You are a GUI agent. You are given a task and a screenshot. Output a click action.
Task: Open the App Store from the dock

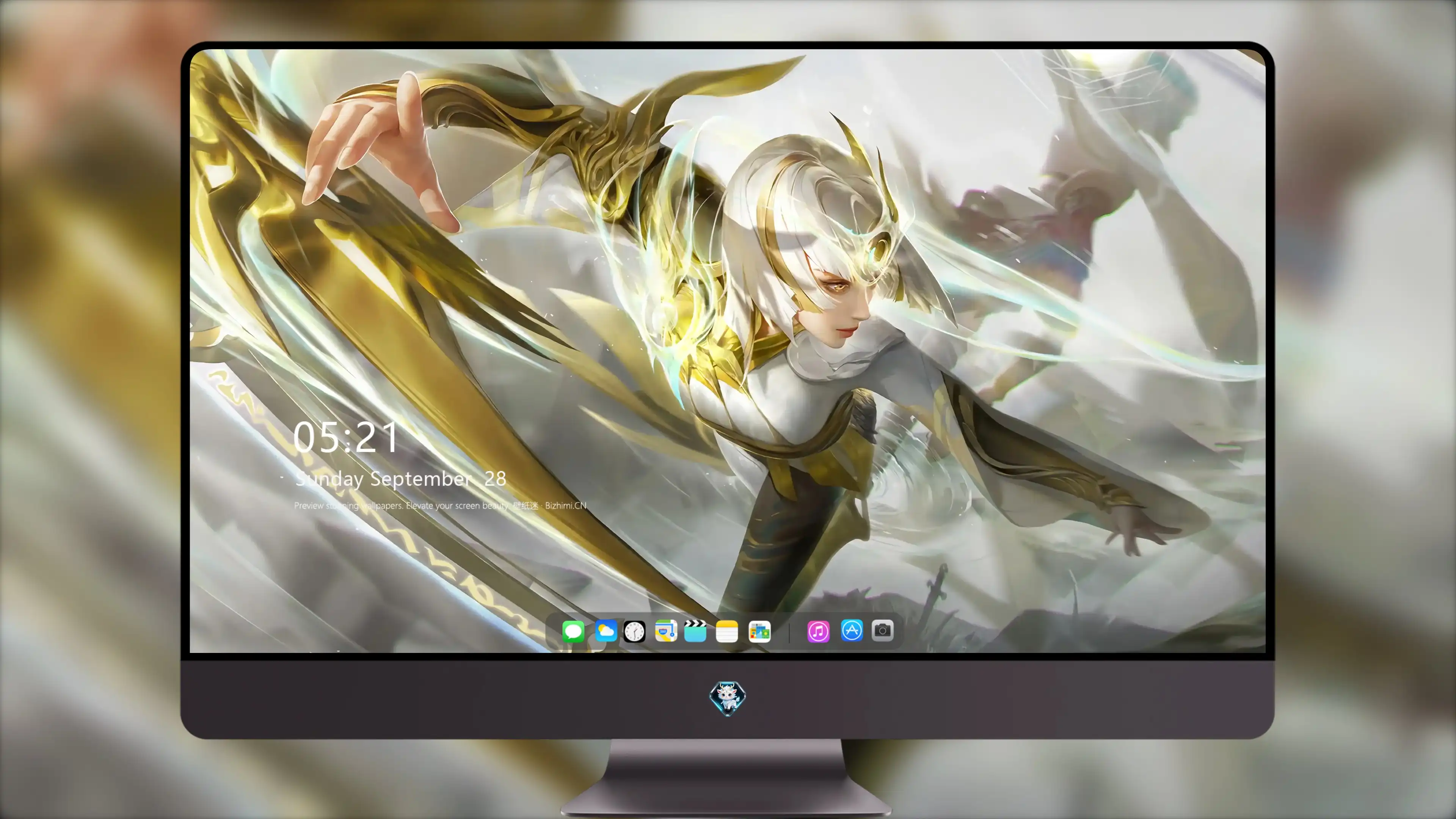852,631
